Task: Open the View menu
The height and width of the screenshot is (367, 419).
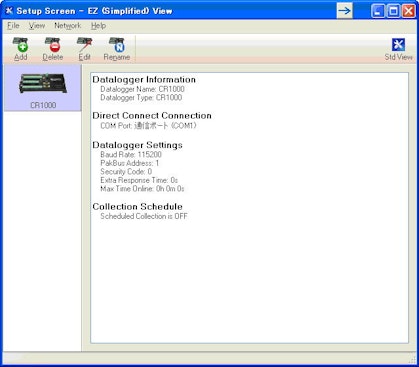Action: pos(37,26)
